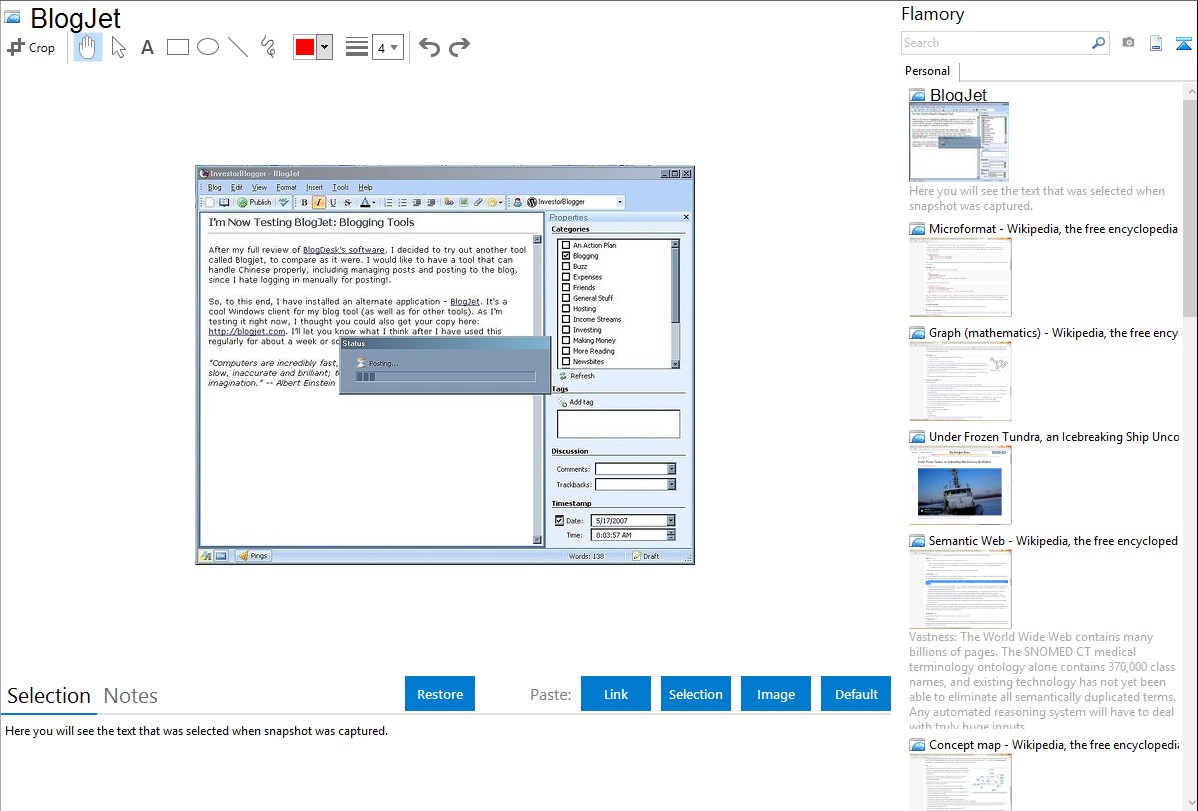
Task: Toggle the Date timestamp checkbox
Action: tap(559, 521)
